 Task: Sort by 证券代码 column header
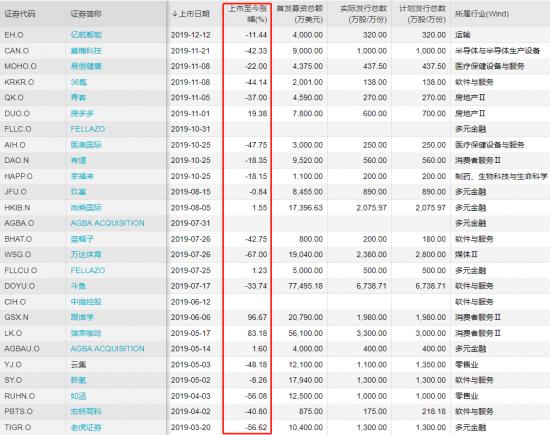tap(20, 14)
